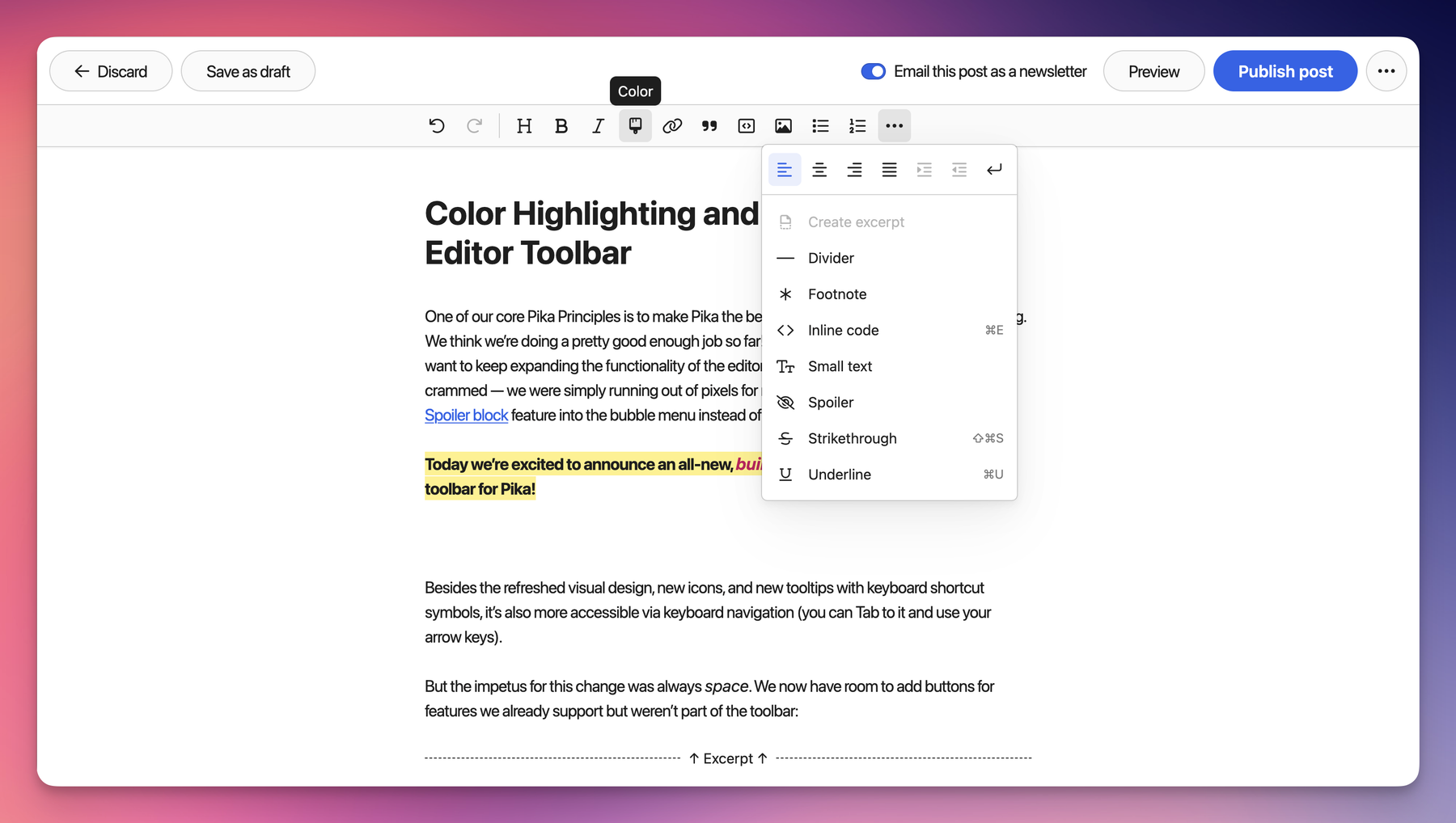The width and height of the screenshot is (1456, 823).
Task: Open the top-right more options menu
Action: [1386, 71]
